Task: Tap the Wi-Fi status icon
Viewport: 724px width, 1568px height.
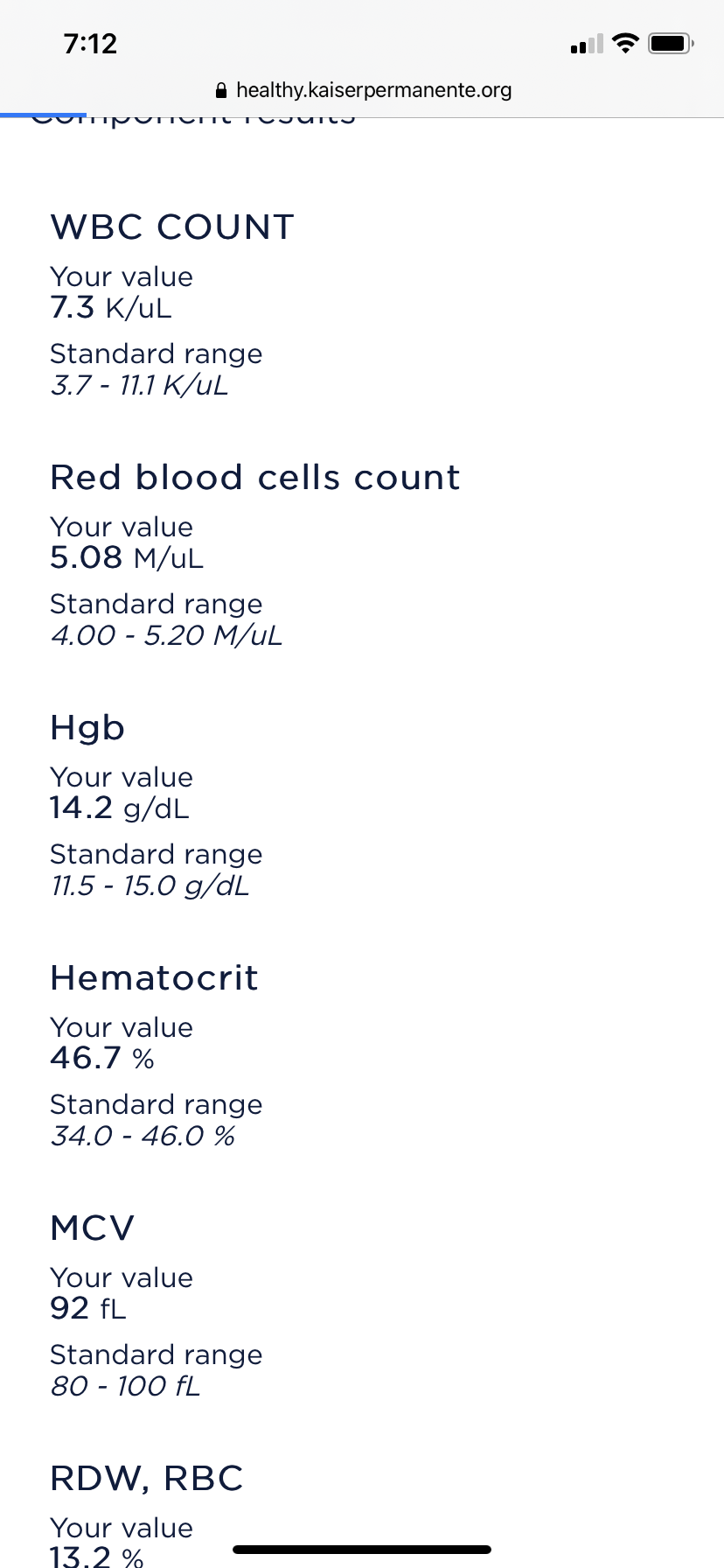Action: click(625, 43)
